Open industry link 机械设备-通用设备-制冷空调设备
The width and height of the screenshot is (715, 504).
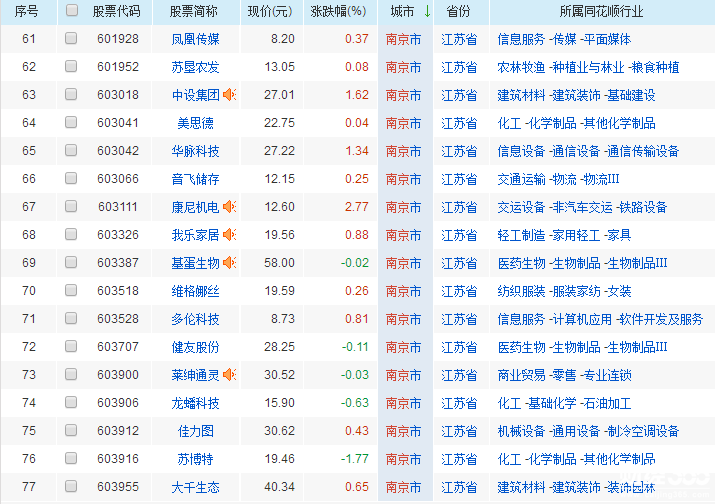click(x=588, y=431)
